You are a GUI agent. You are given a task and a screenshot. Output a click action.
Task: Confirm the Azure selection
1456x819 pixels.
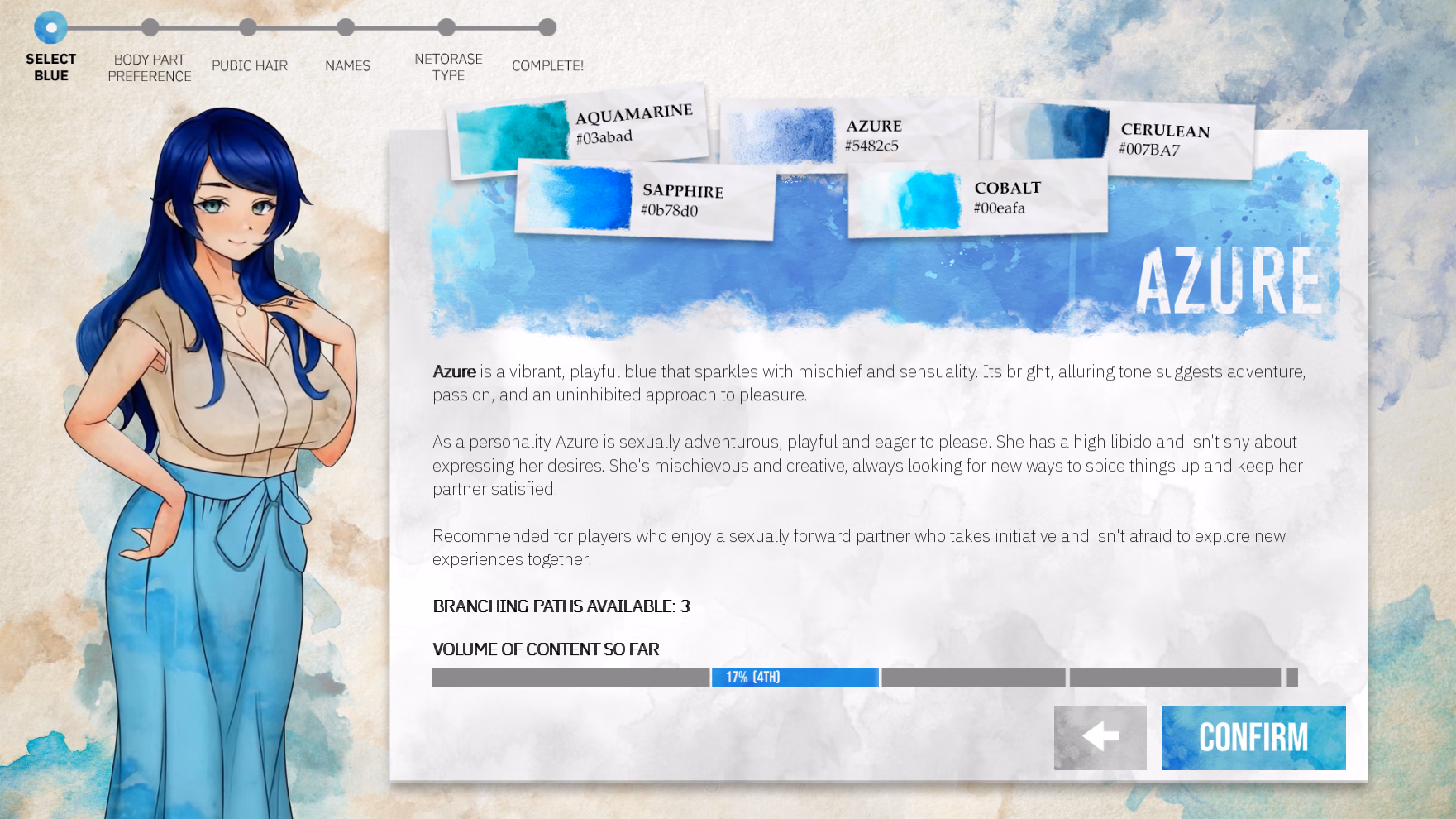pos(1253,737)
